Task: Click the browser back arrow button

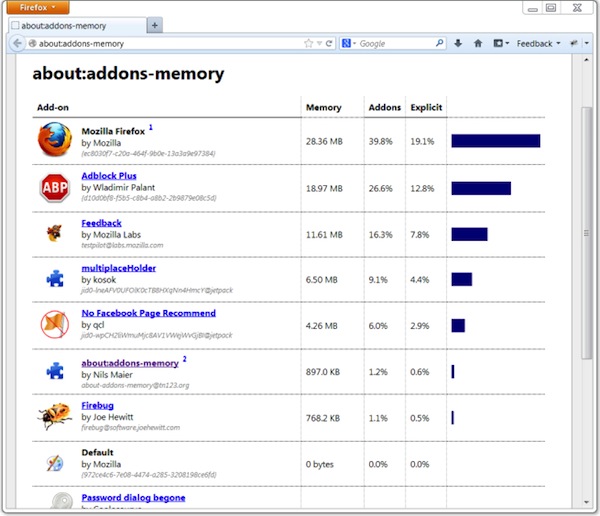Action: [x=16, y=44]
